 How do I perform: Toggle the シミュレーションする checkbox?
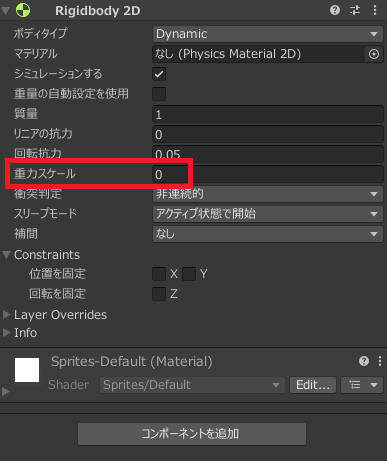[159, 74]
